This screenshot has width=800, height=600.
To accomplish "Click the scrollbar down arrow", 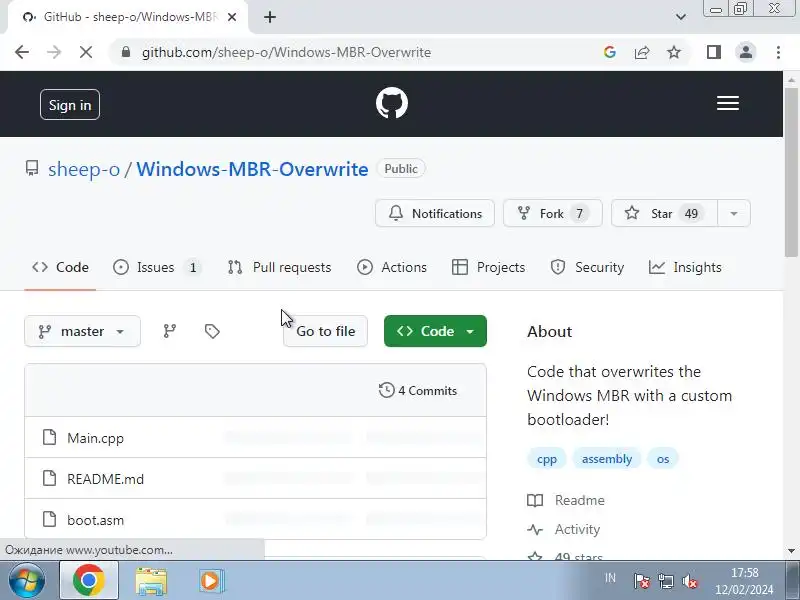I will [791, 551].
